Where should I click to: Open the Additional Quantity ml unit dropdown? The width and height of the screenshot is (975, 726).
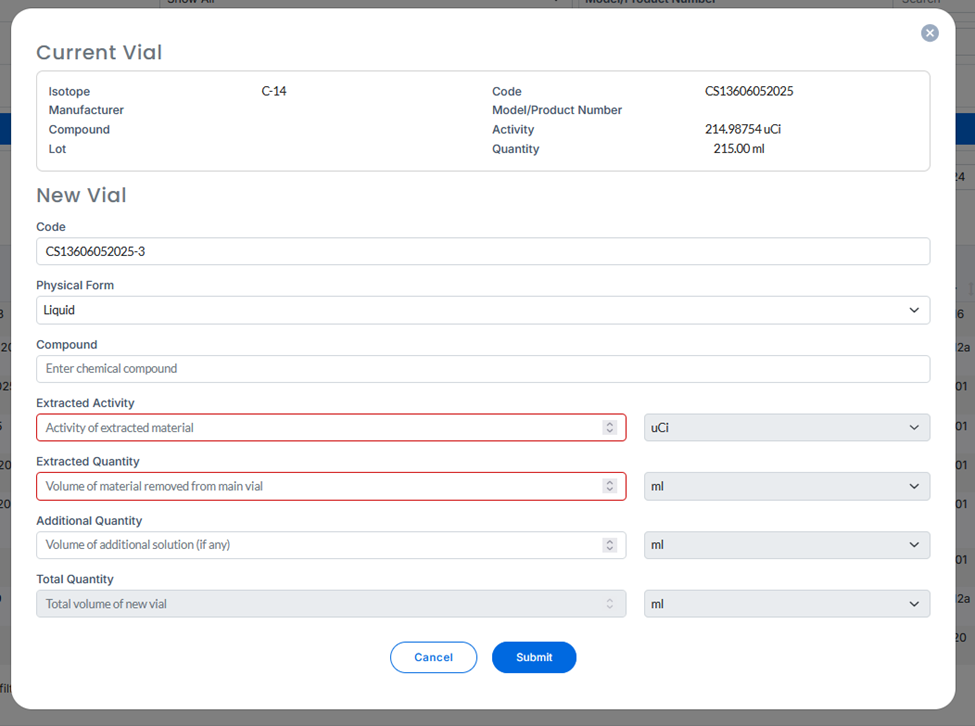(787, 544)
